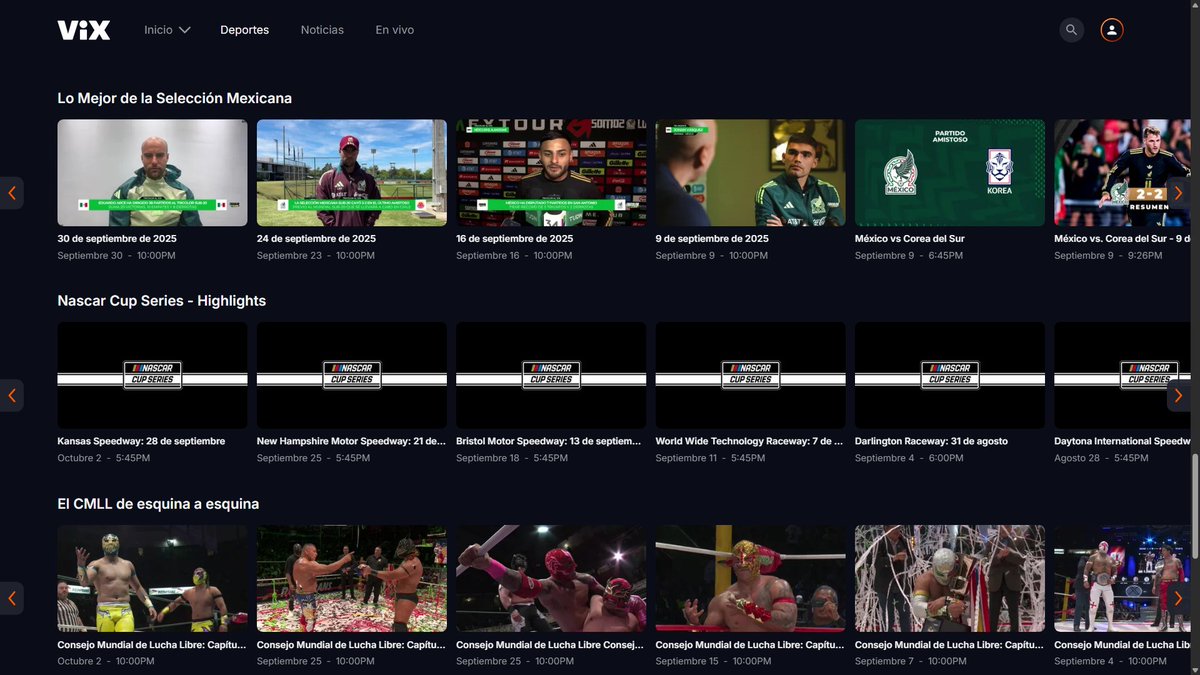Play the Darlington Raceway 31 de agosto video
The width and height of the screenshot is (1200, 675).
(x=949, y=374)
